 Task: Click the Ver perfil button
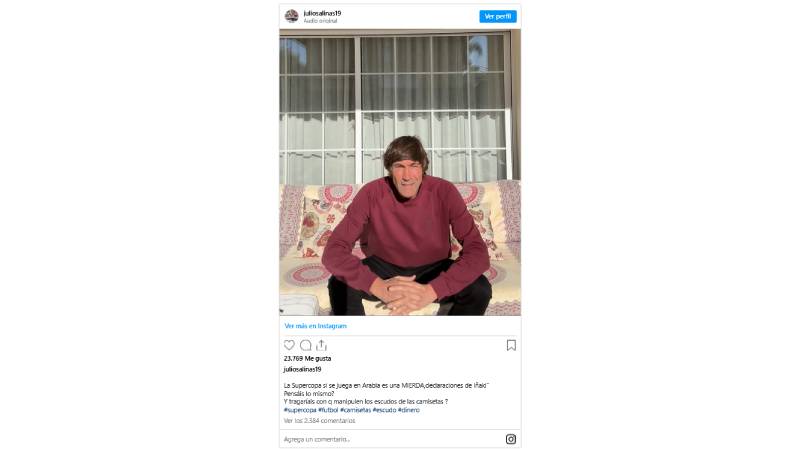[x=498, y=16]
